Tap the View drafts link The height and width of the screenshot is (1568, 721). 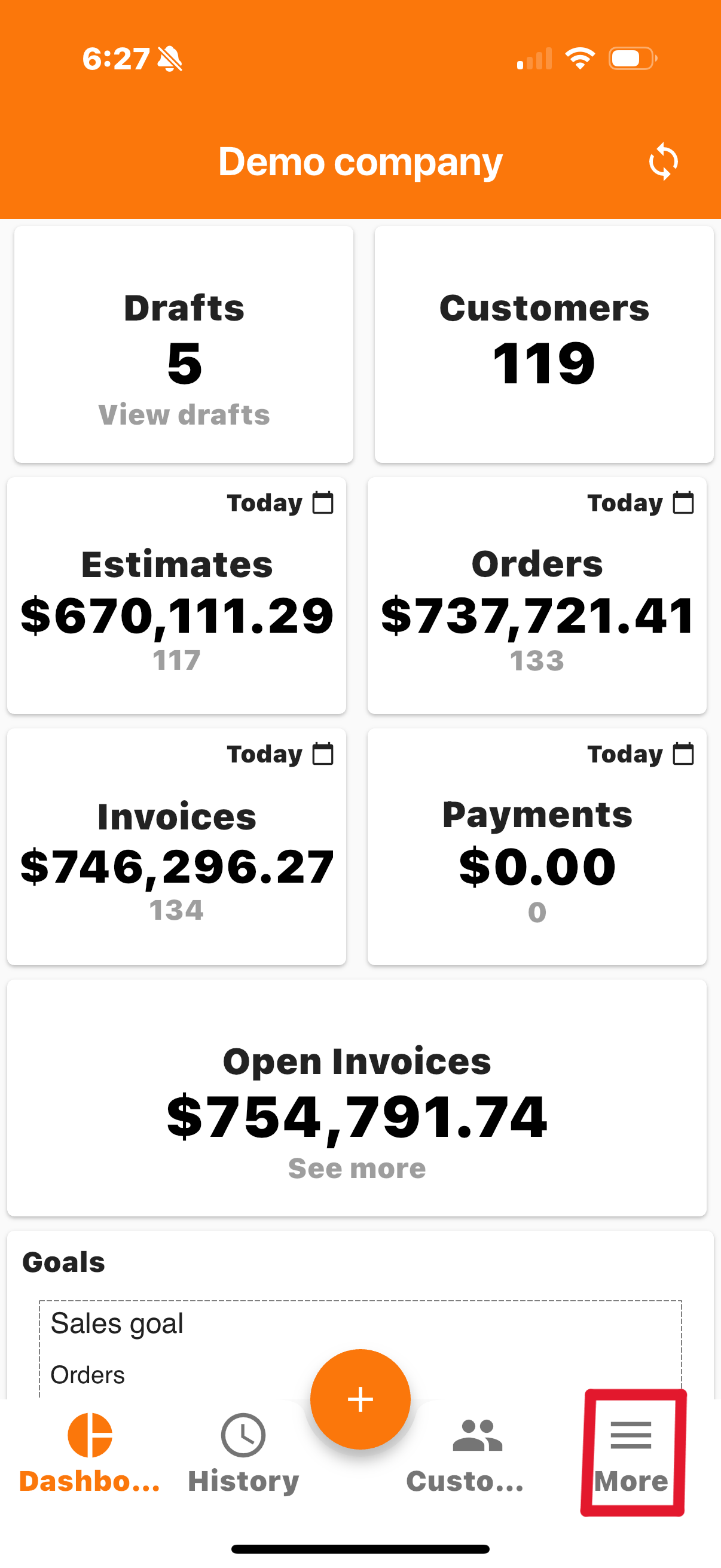(x=184, y=415)
